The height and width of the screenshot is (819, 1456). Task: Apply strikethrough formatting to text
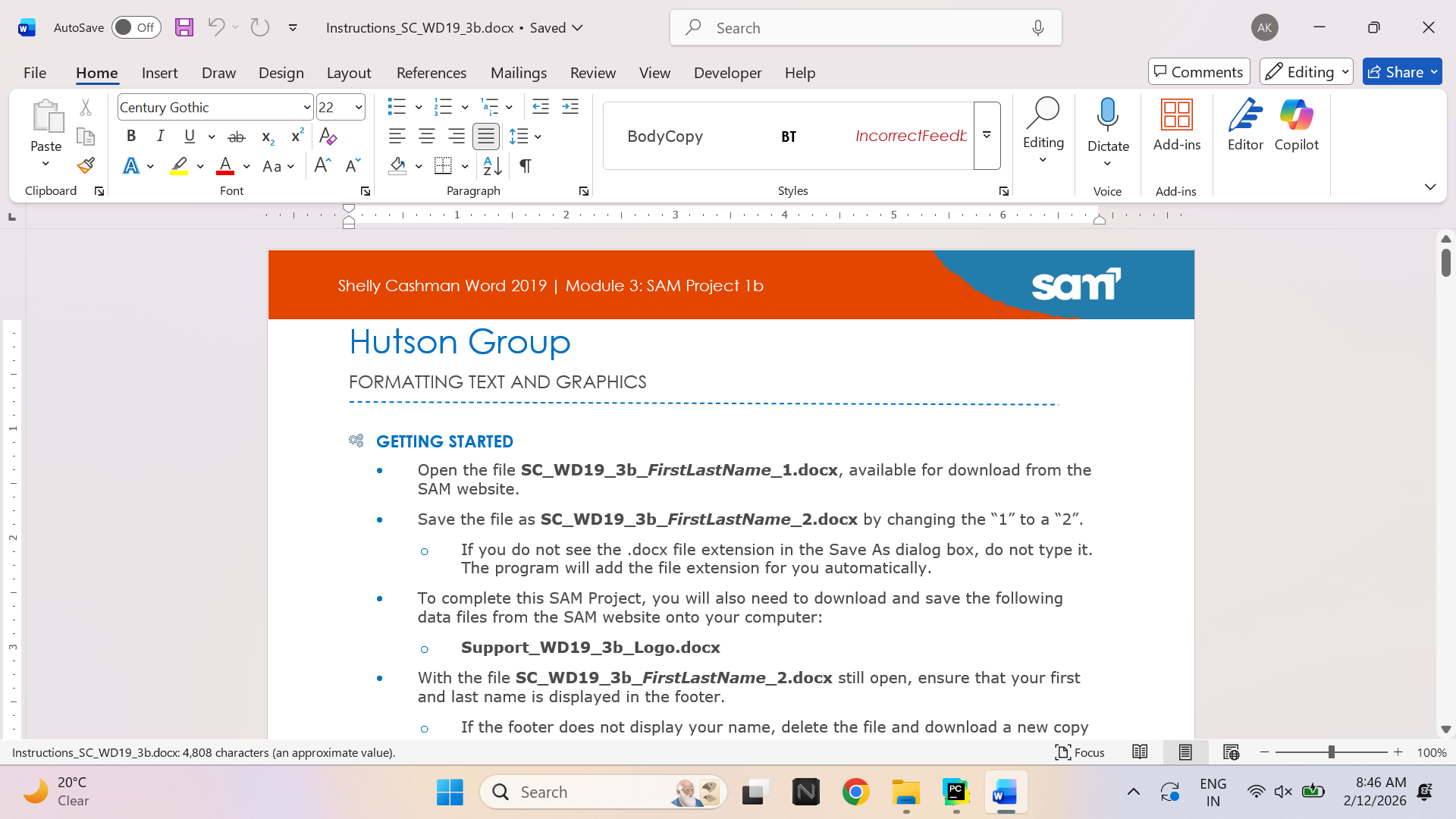(x=237, y=136)
